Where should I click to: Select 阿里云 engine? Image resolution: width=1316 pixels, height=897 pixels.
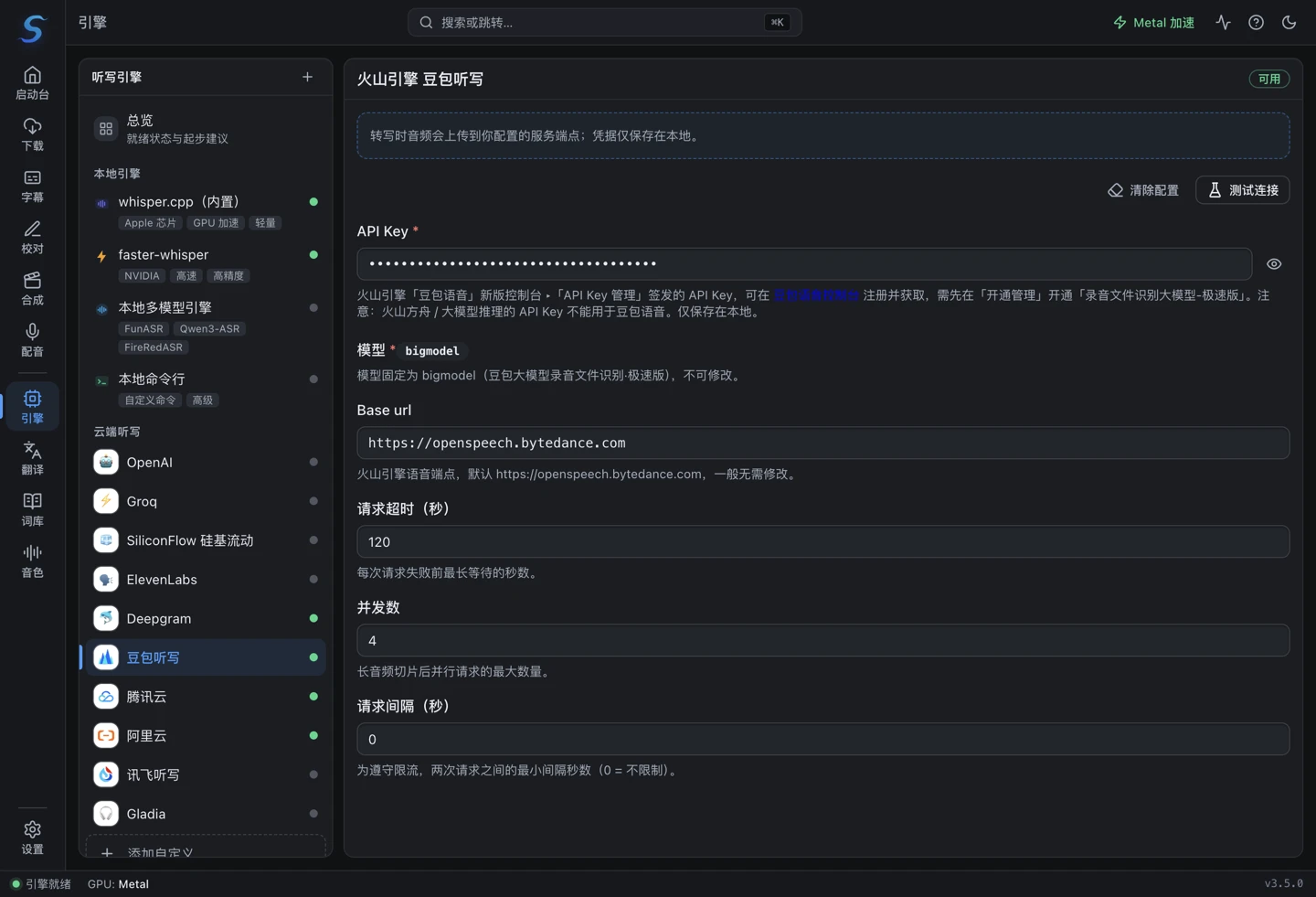pyautogui.click(x=206, y=735)
